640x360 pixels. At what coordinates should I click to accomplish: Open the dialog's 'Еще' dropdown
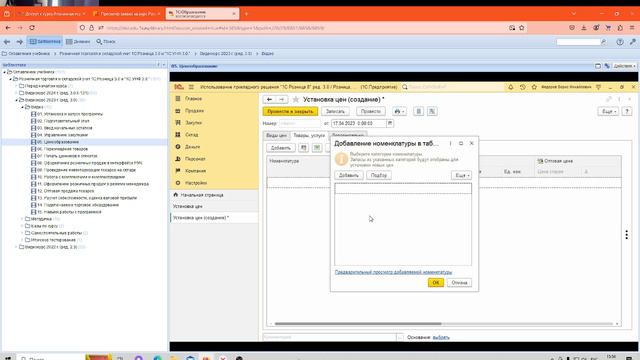pos(462,175)
